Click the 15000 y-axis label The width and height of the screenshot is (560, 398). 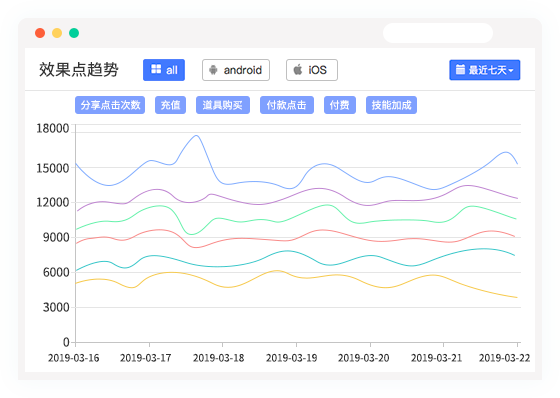[53, 168]
